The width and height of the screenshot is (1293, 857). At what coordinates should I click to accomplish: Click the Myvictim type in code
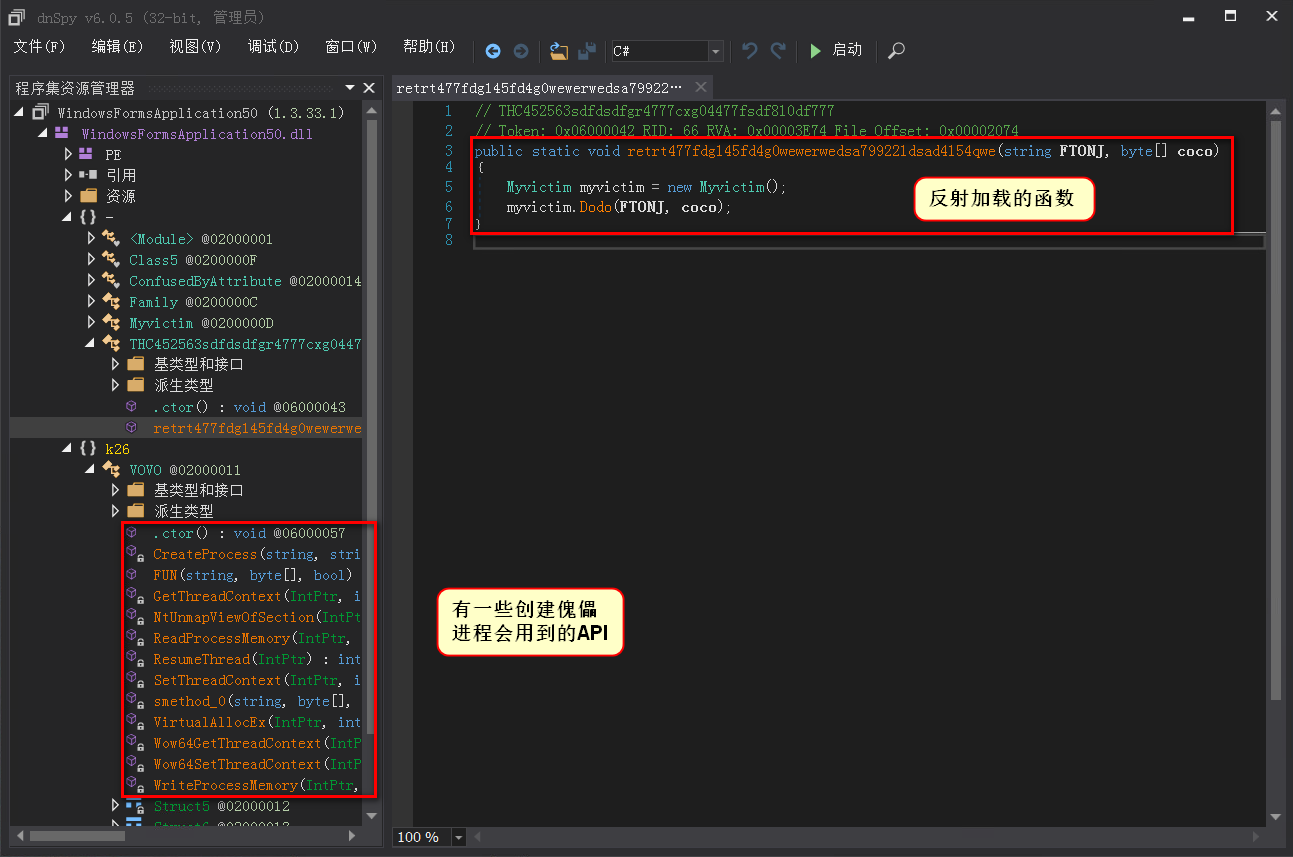(x=539, y=187)
